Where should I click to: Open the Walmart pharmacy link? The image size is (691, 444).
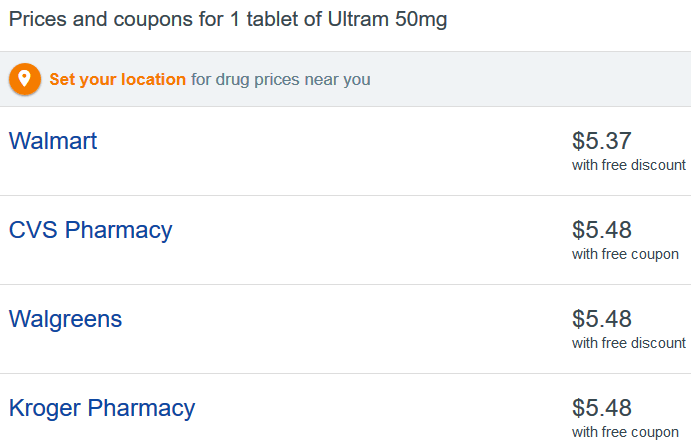click(53, 141)
